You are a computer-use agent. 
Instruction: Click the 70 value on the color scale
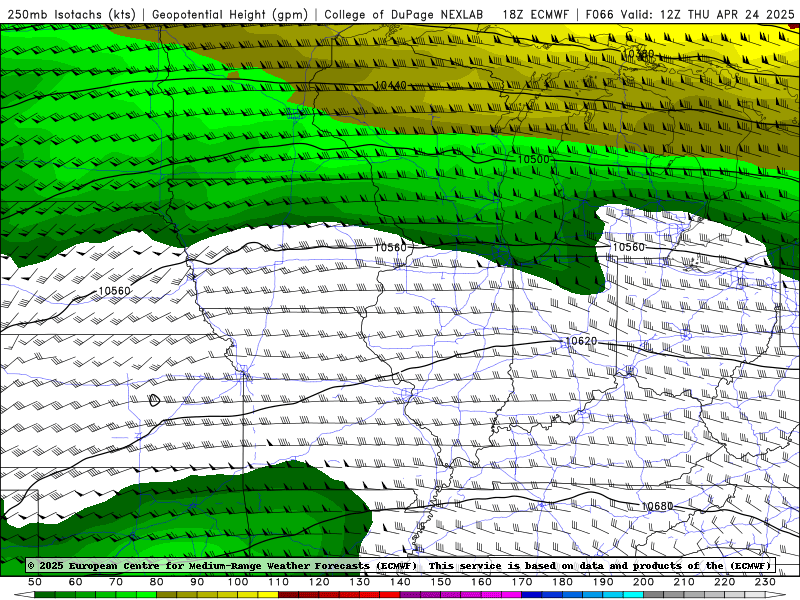(x=116, y=582)
